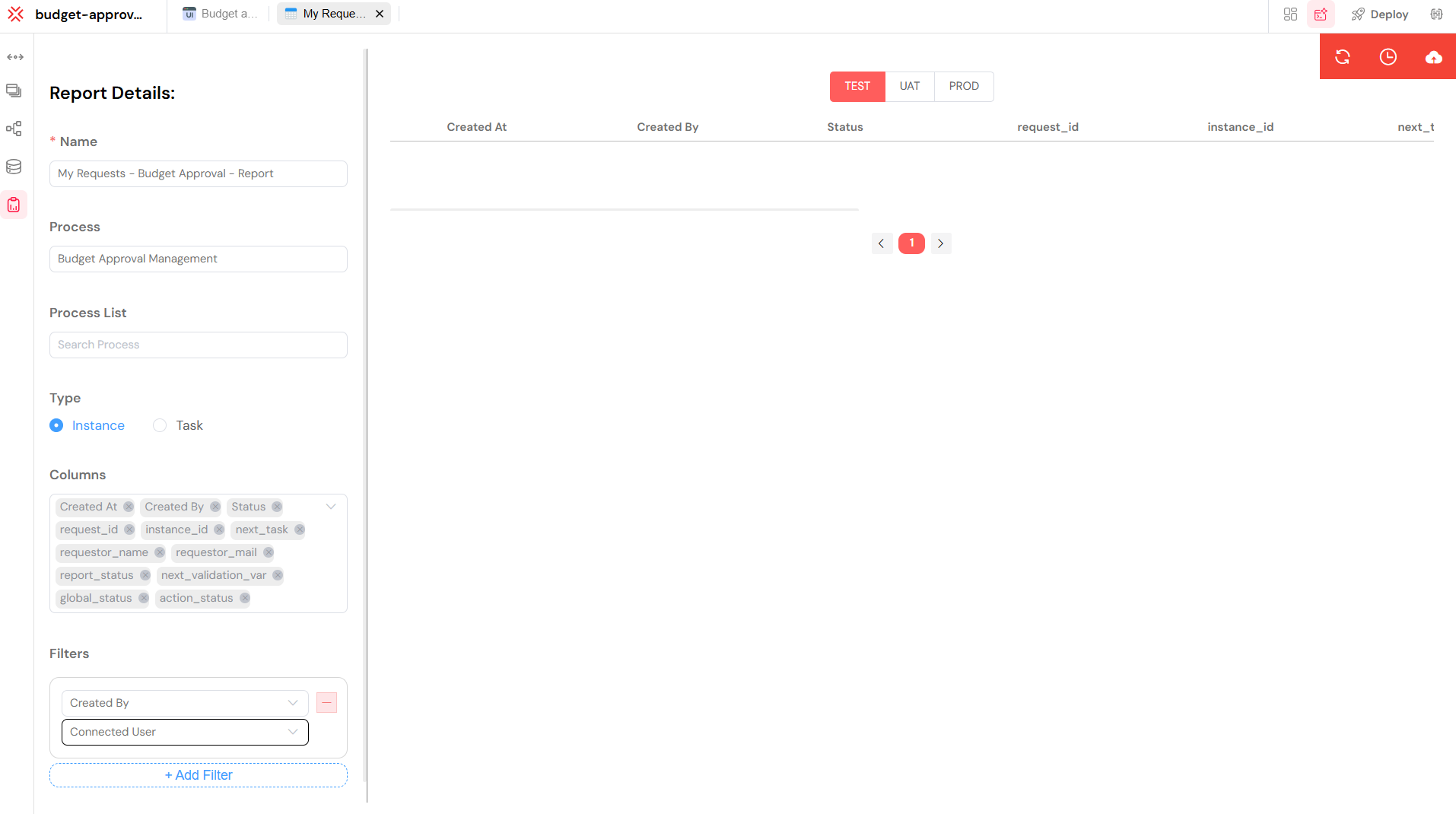Click the Created At column header

[477, 127]
